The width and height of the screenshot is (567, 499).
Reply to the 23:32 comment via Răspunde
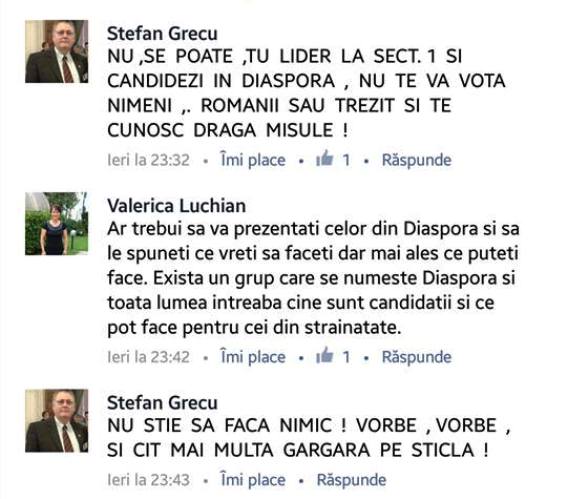[417, 160]
